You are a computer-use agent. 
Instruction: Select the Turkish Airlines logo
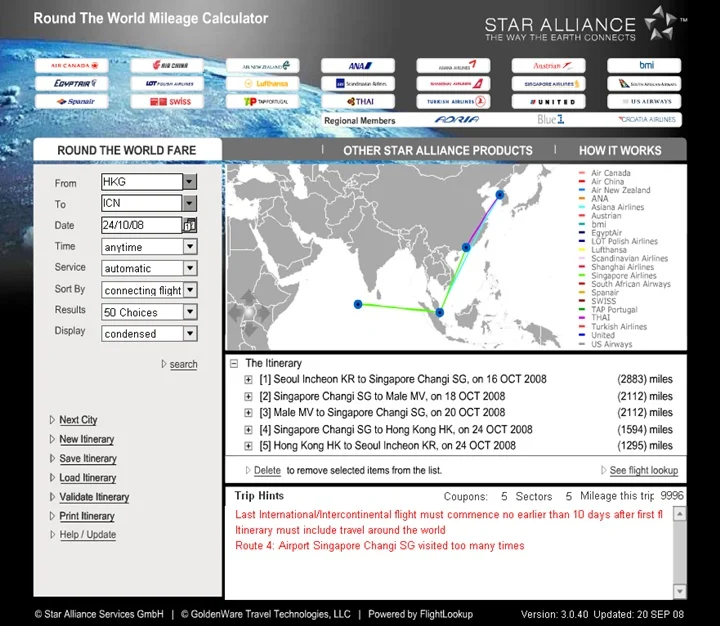point(453,102)
